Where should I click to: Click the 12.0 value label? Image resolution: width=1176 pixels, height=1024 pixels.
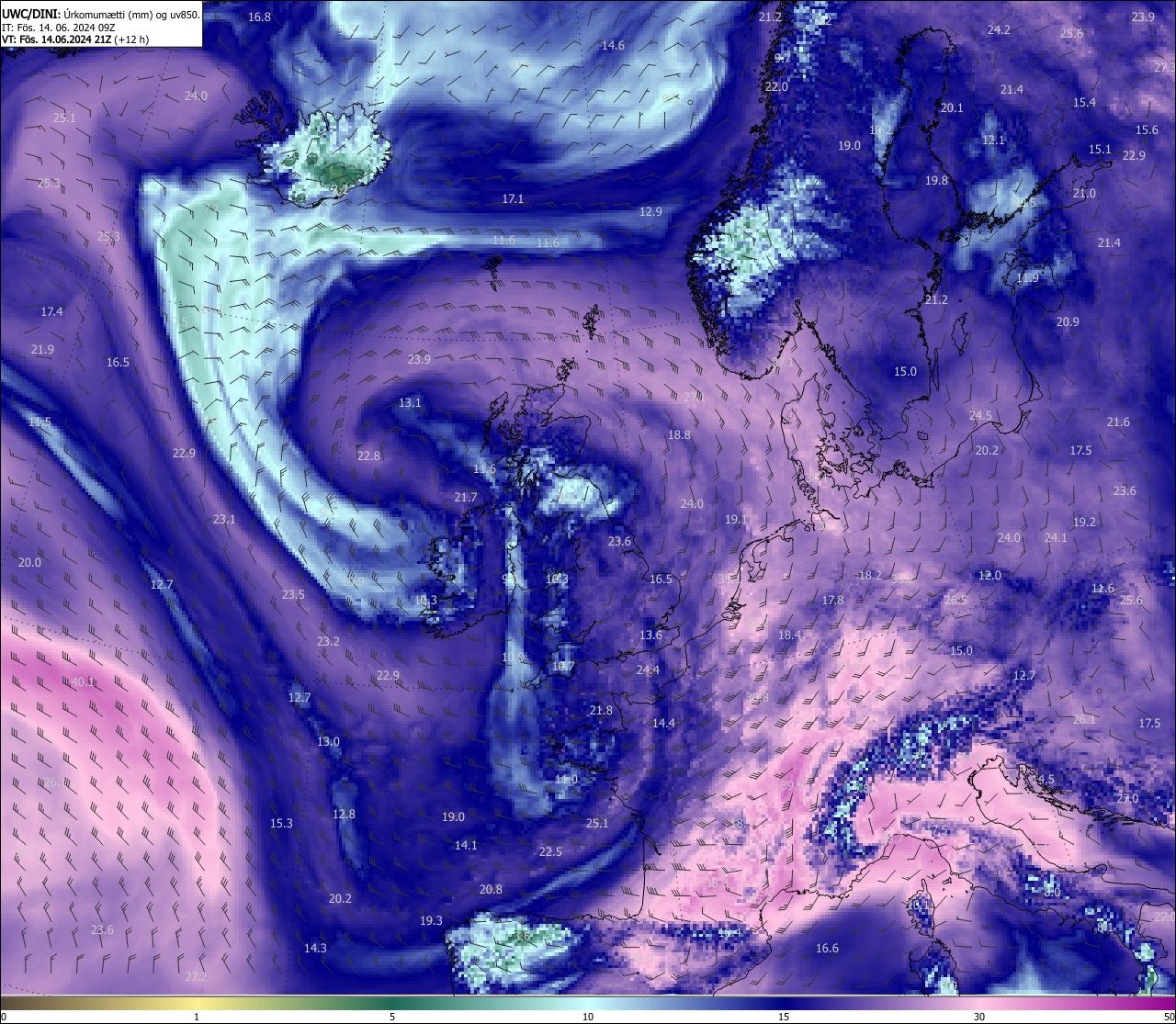989,575
